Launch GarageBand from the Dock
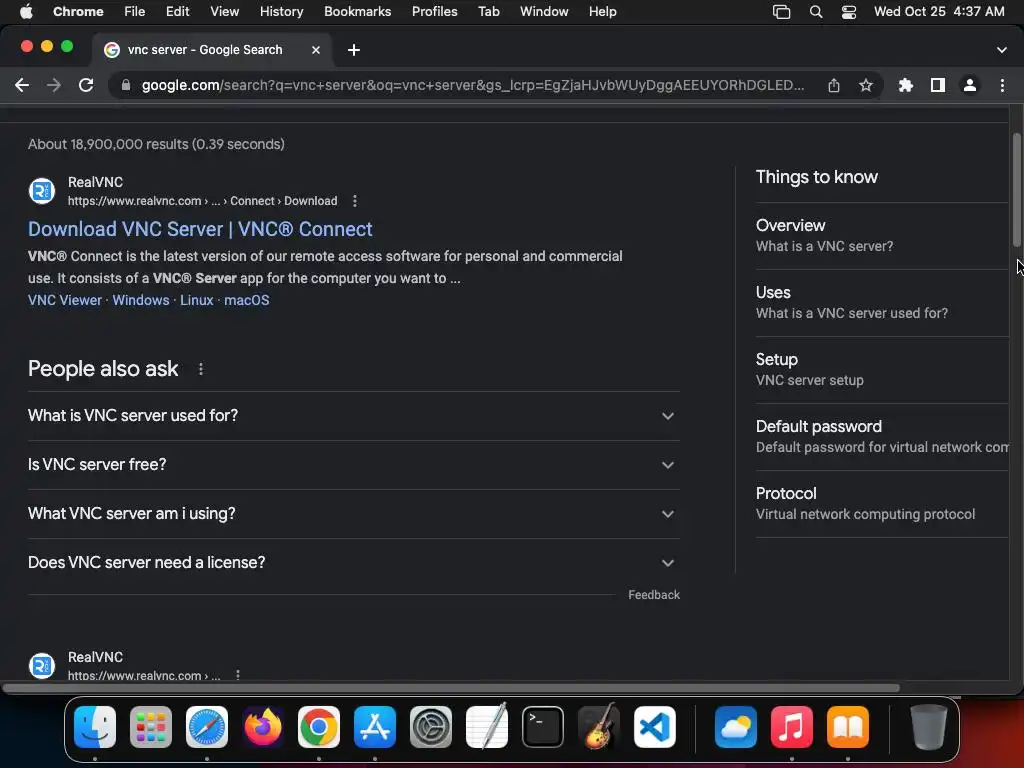Screen dimensions: 1024x768 [598, 726]
